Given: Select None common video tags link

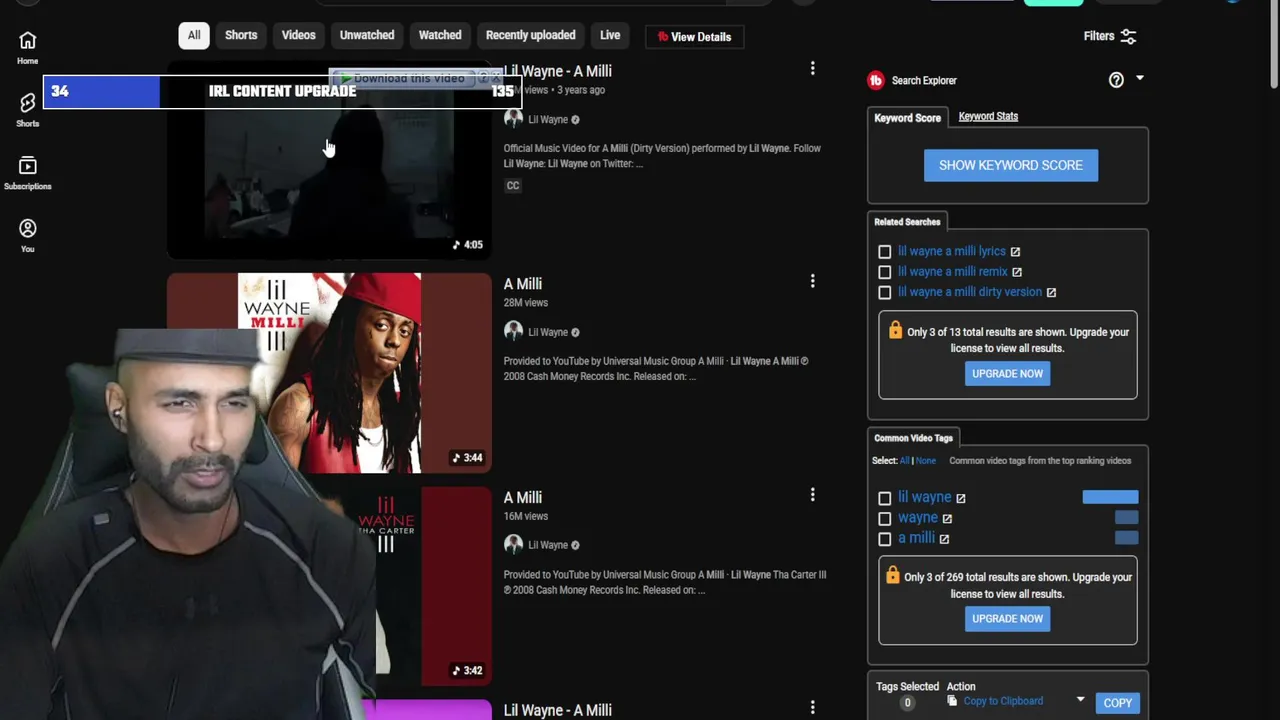Looking at the screenshot, I should coord(926,461).
